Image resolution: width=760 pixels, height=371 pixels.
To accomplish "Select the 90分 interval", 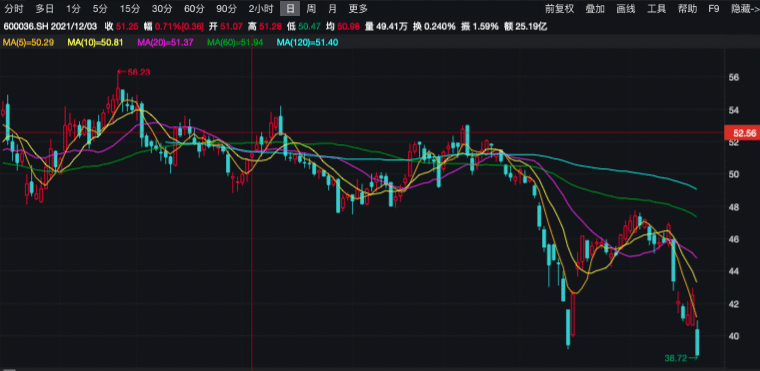I will pyautogui.click(x=226, y=8).
